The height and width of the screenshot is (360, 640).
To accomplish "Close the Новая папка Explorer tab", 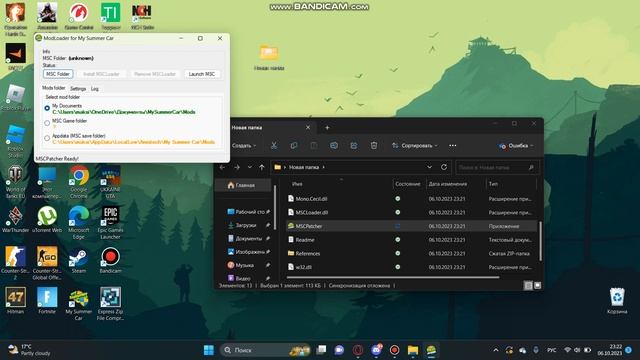I will [x=308, y=128].
